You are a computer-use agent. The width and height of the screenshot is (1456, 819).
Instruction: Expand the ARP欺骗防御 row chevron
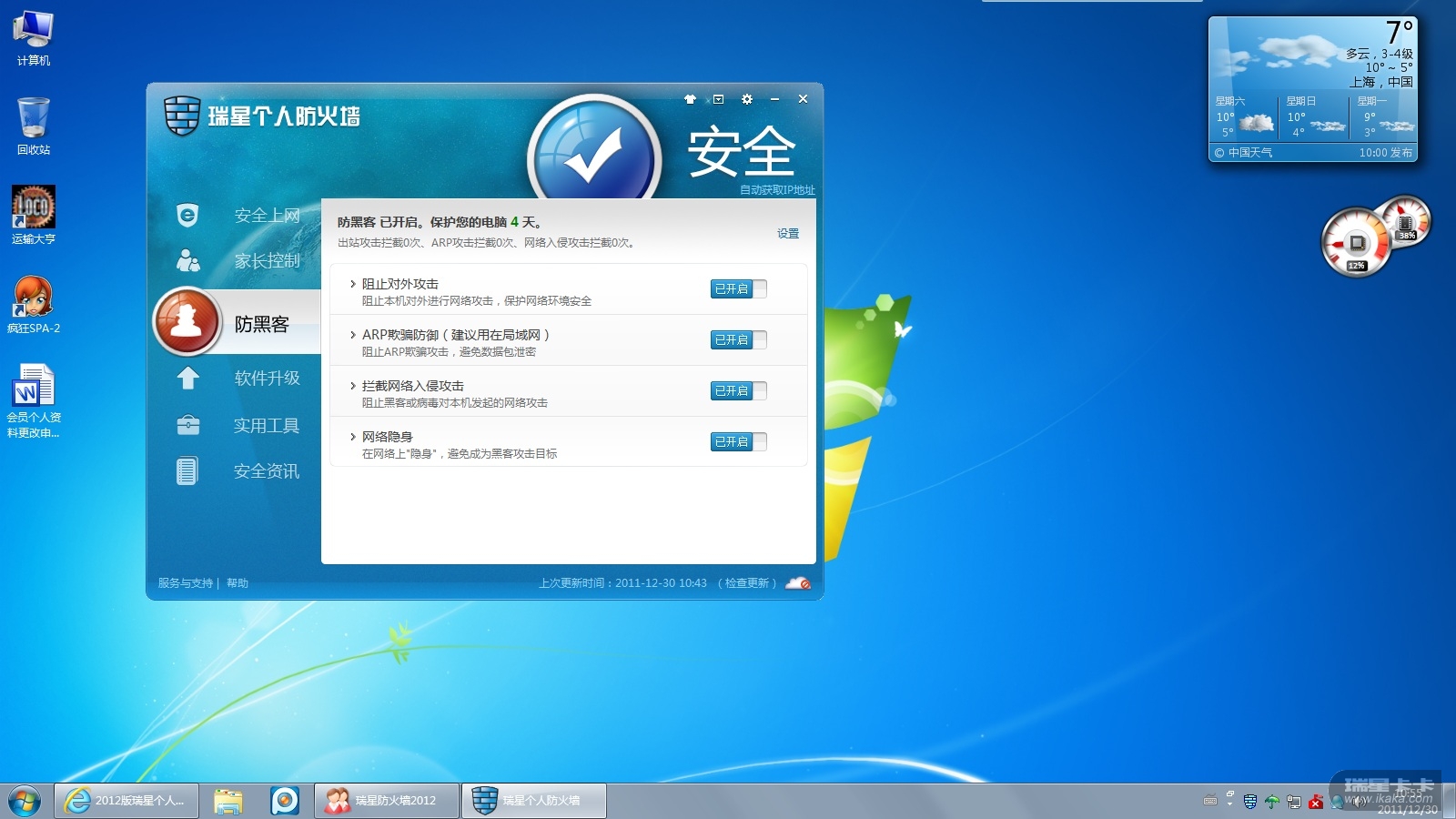(x=353, y=335)
